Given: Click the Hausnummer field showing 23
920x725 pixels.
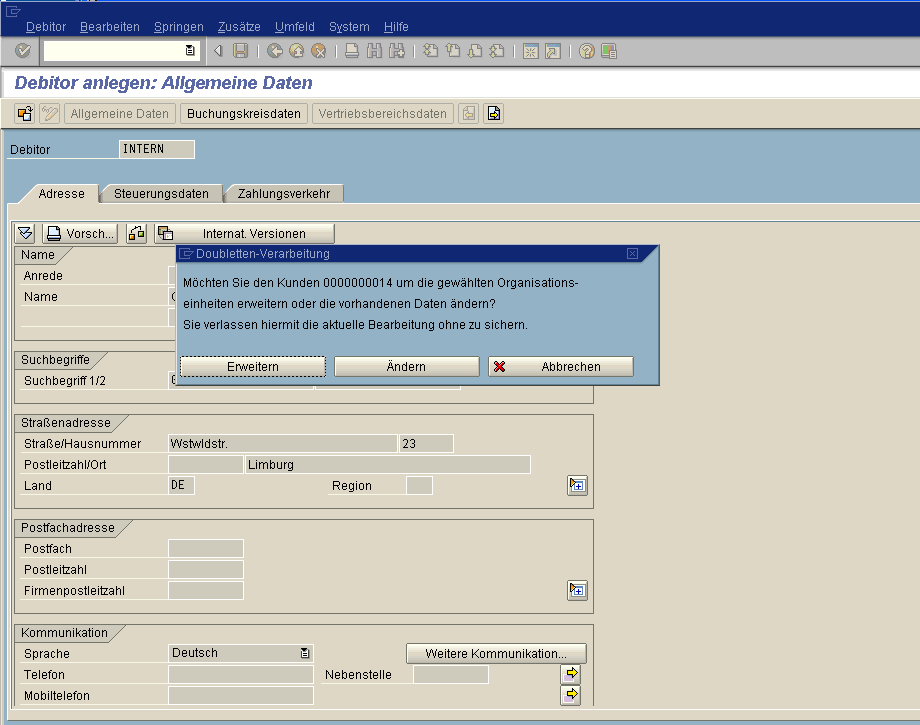Looking at the screenshot, I should click(427, 443).
